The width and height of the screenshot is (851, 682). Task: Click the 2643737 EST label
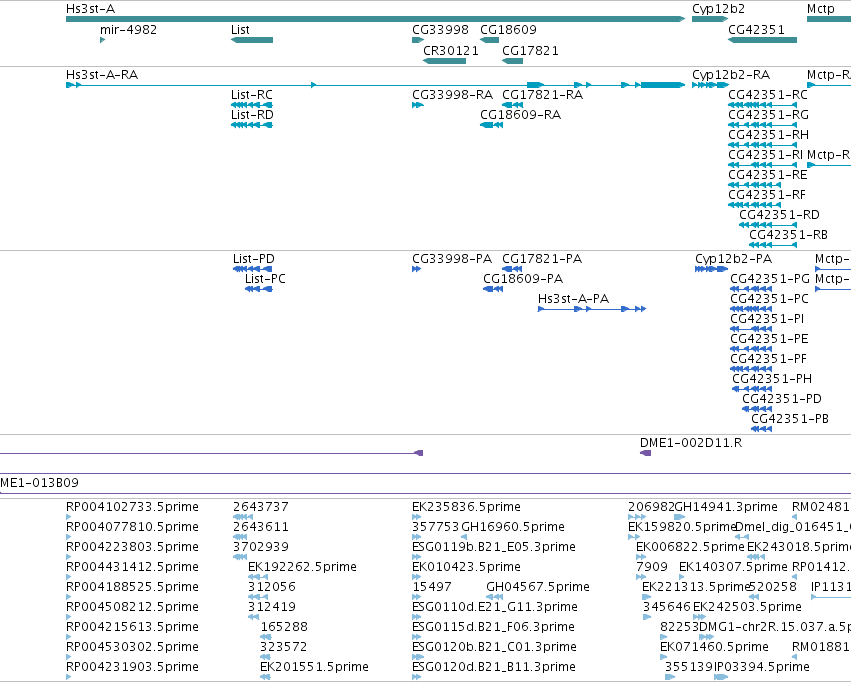click(x=261, y=508)
